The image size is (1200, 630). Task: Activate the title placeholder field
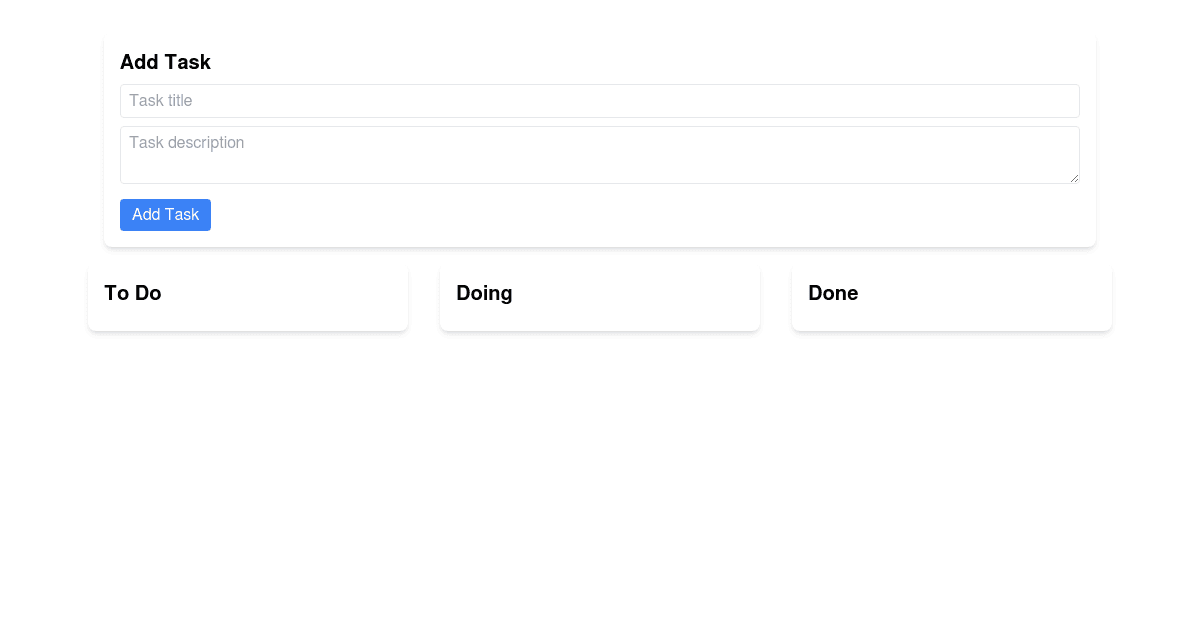600,100
